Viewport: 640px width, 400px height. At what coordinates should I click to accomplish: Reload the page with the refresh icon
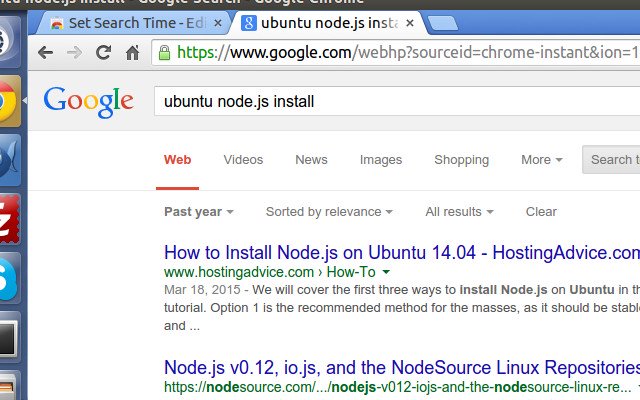pyautogui.click(x=103, y=53)
